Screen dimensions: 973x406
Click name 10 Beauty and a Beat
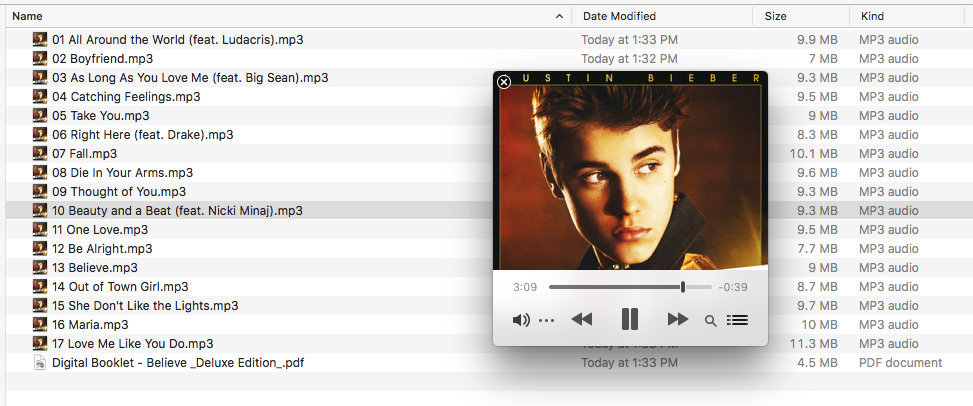pos(177,210)
